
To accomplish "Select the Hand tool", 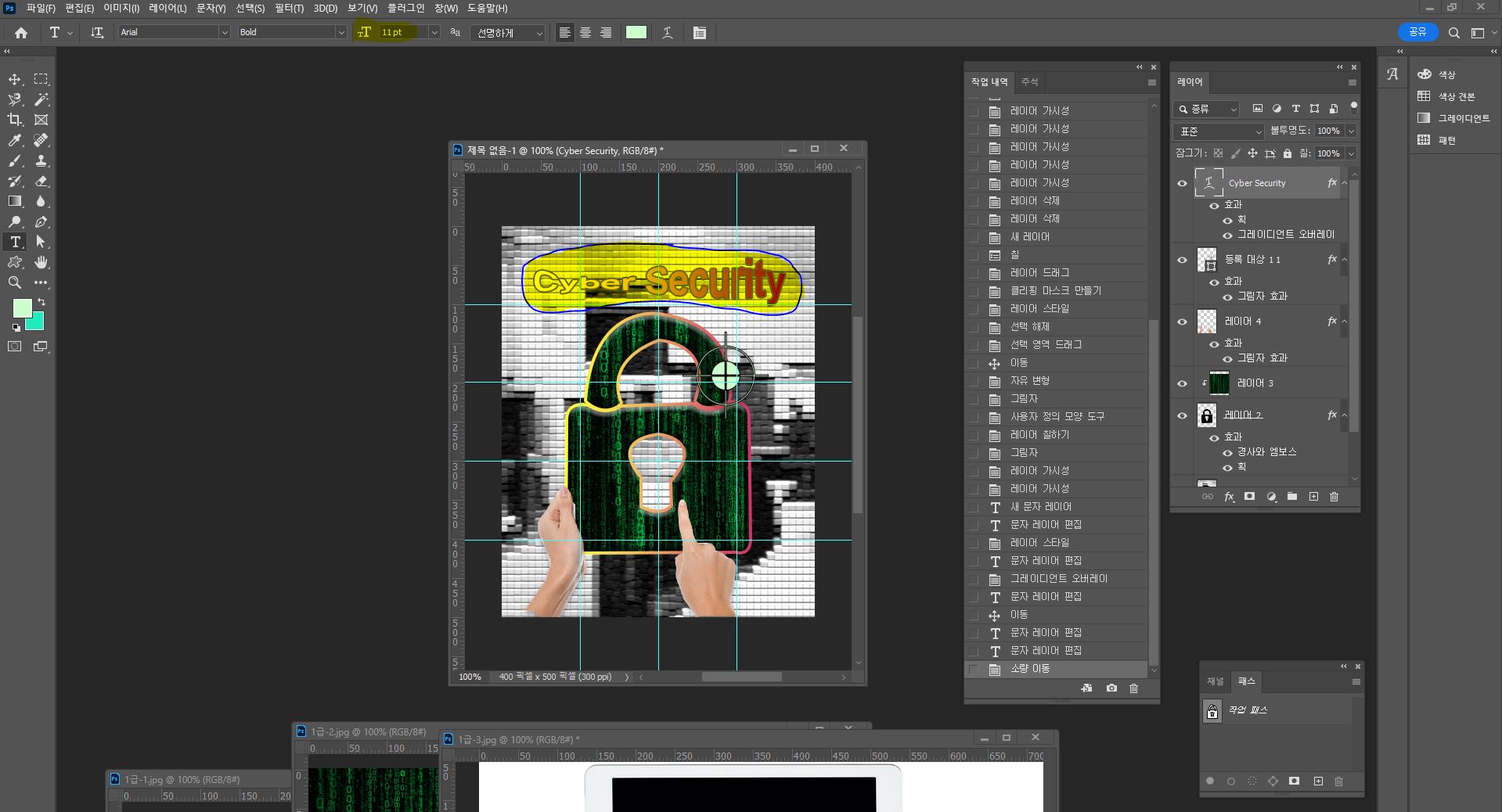I will click(41, 262).
